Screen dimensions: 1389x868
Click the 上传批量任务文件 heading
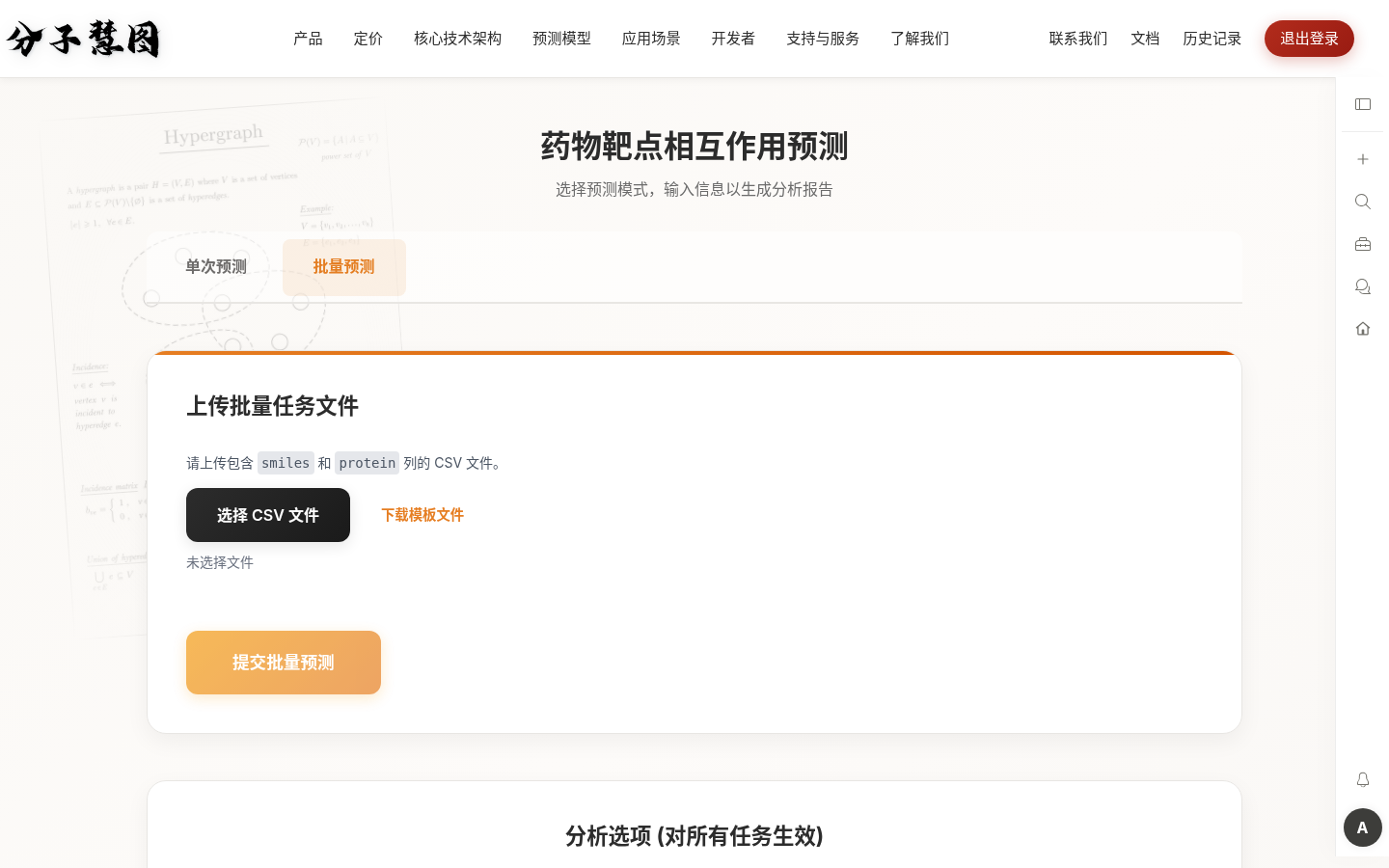click(x=272, y=406)
